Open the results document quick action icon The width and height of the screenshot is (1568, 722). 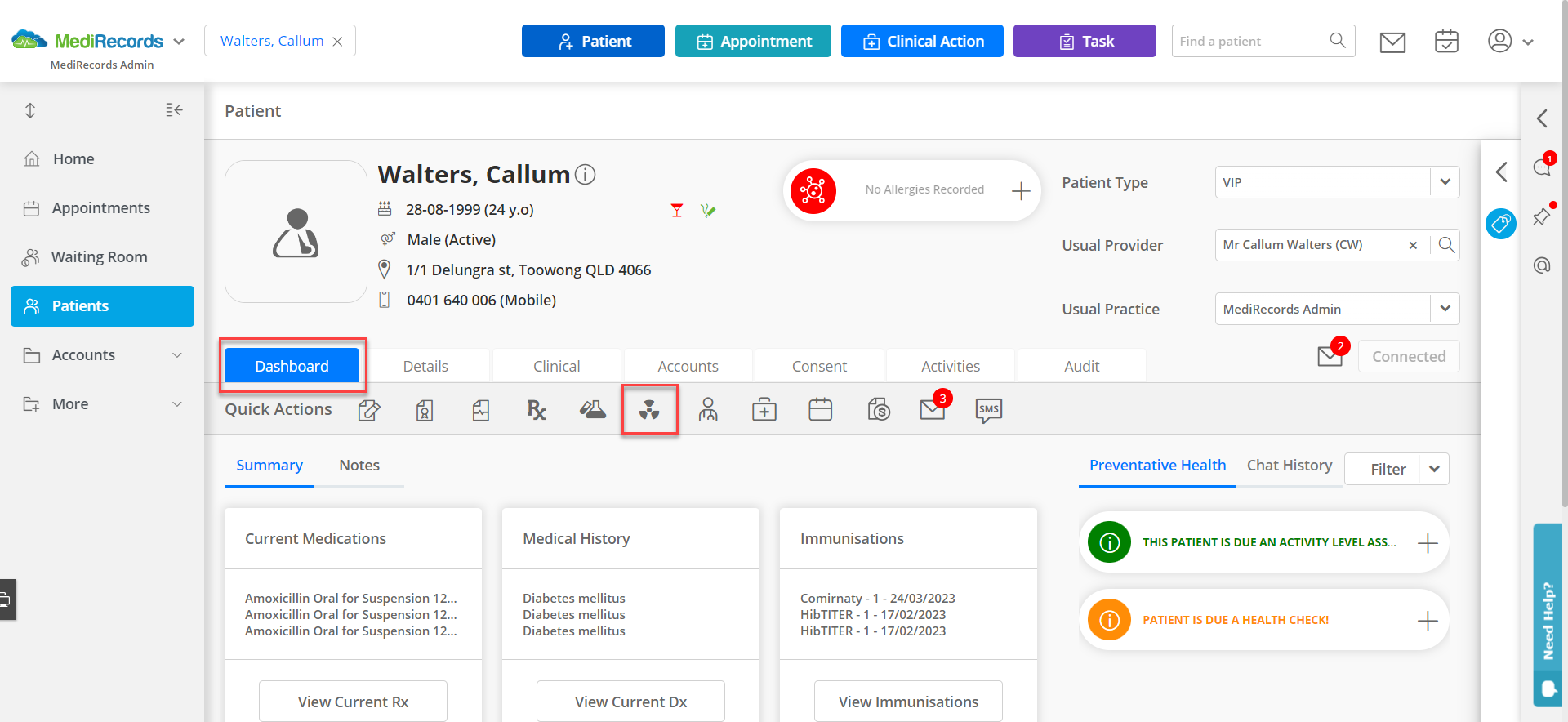point(481,410)
